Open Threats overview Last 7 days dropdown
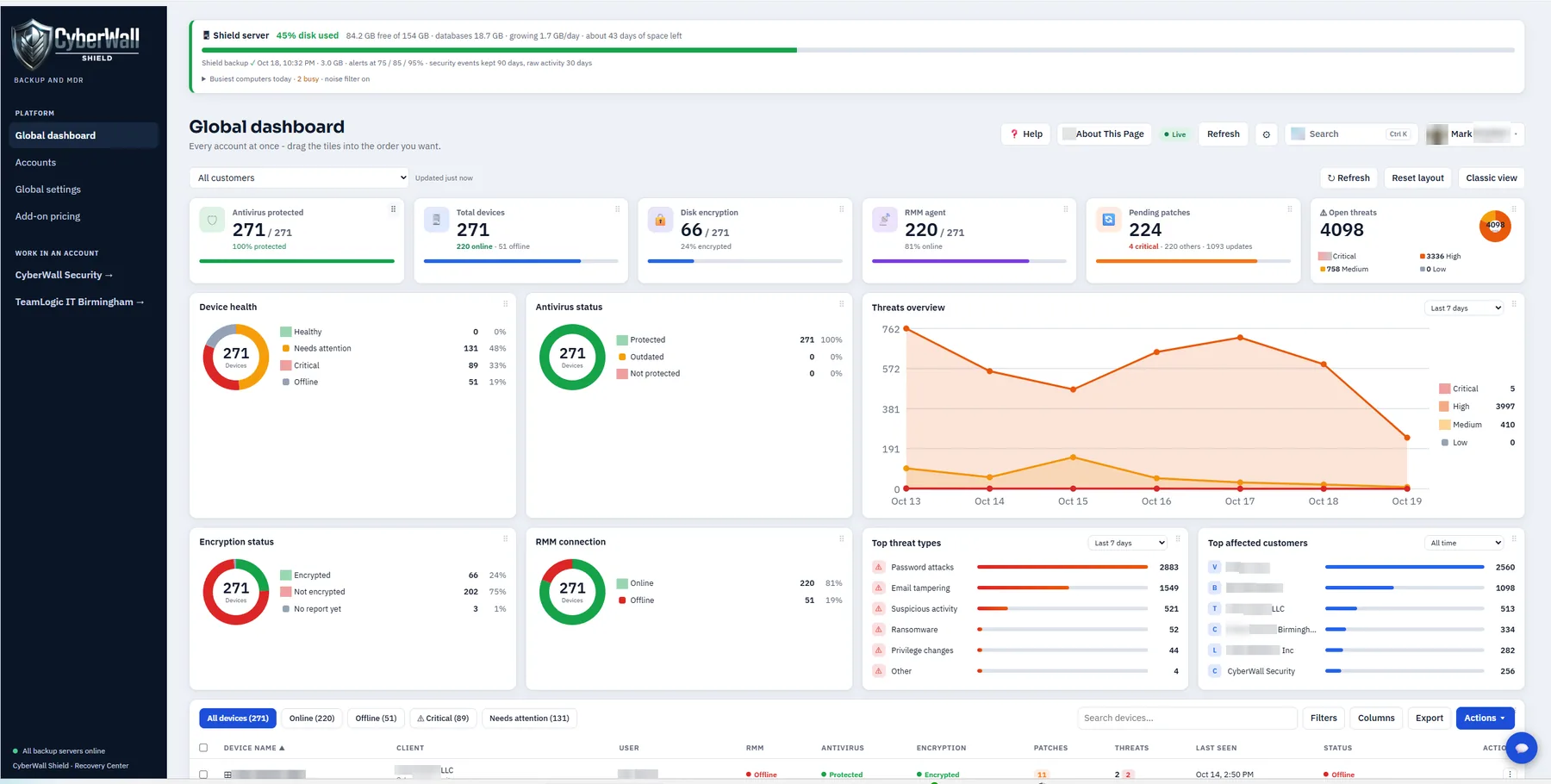Image resolution: width=1551 pixels, height=784 pixels. click(x=1465, y=308)
